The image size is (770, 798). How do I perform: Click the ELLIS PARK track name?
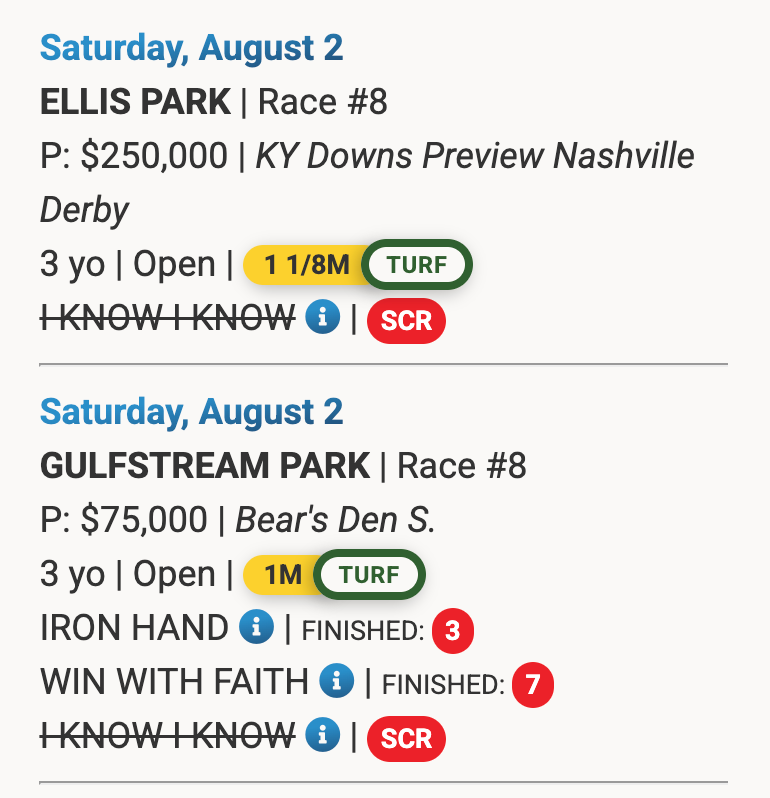[135, 101]
